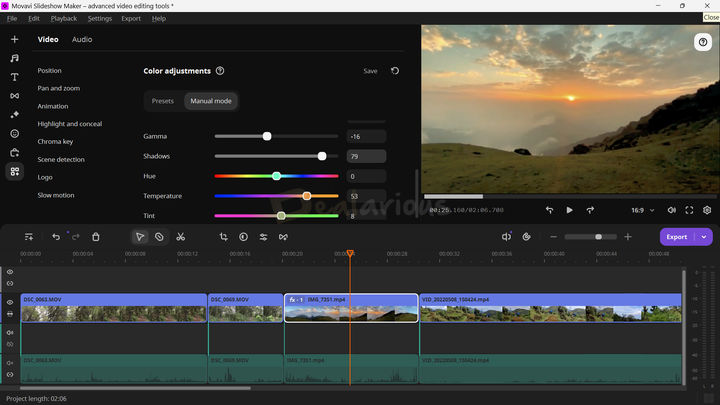Screen dimensions: 720x405
Task: Open the Stickers smiley sidebar icon
Action: [x=15, y=134]
